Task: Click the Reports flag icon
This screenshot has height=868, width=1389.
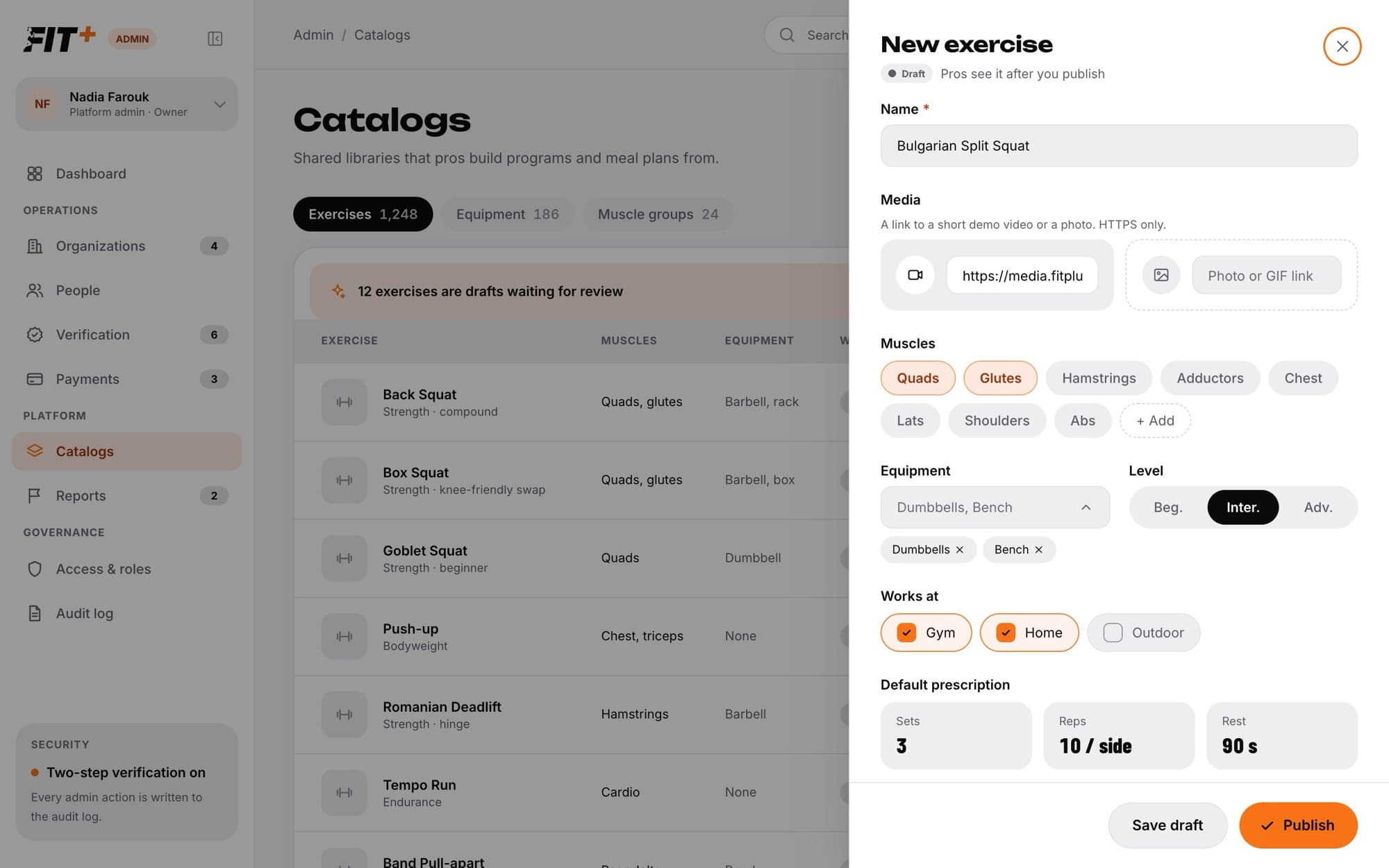Action: point(35,496)
